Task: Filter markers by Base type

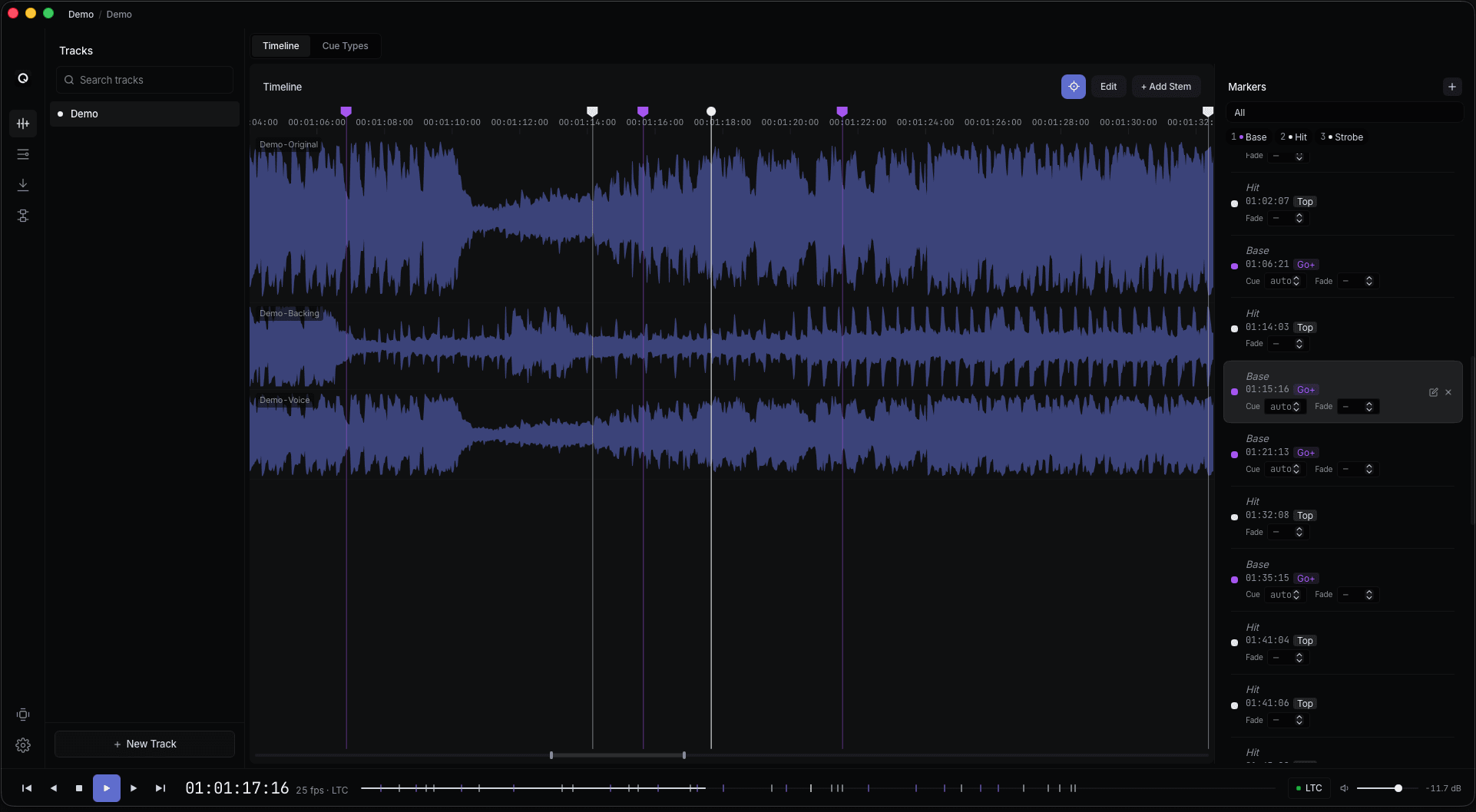Action: tap(1249, 137)
